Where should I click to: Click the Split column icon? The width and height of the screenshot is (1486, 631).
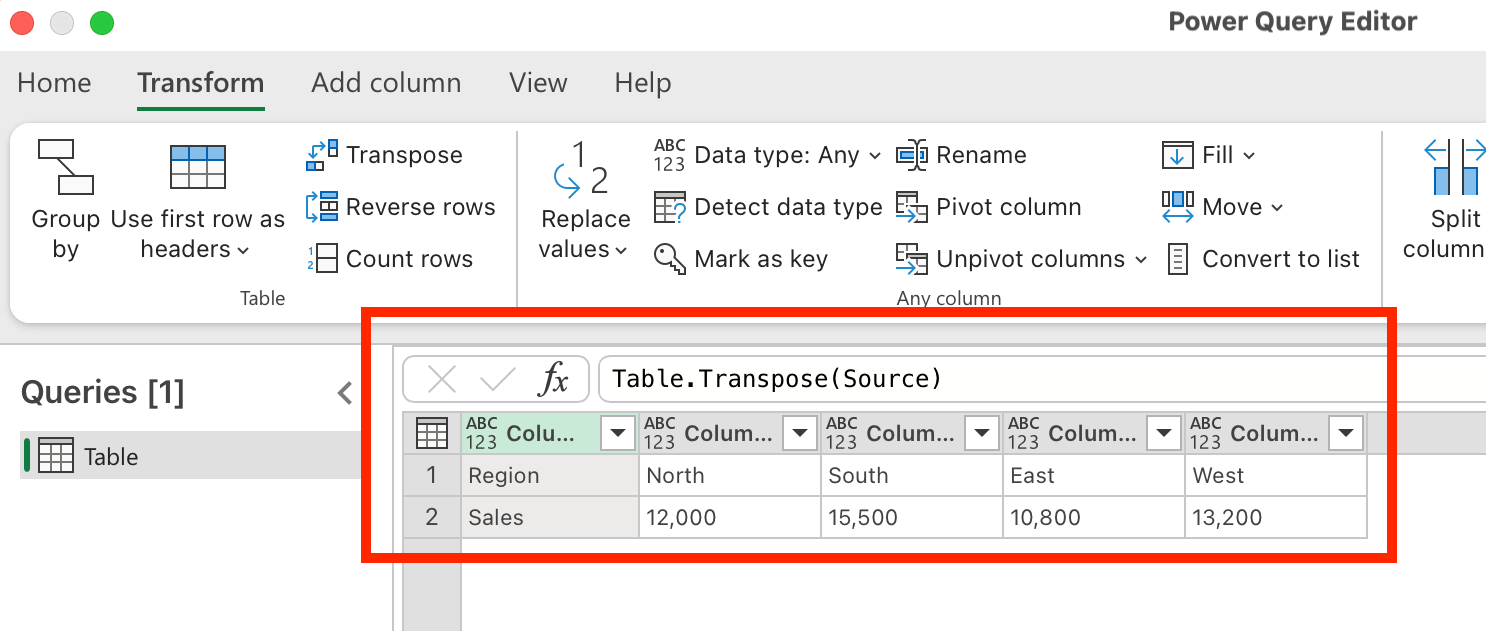(x=1456, y=167)
